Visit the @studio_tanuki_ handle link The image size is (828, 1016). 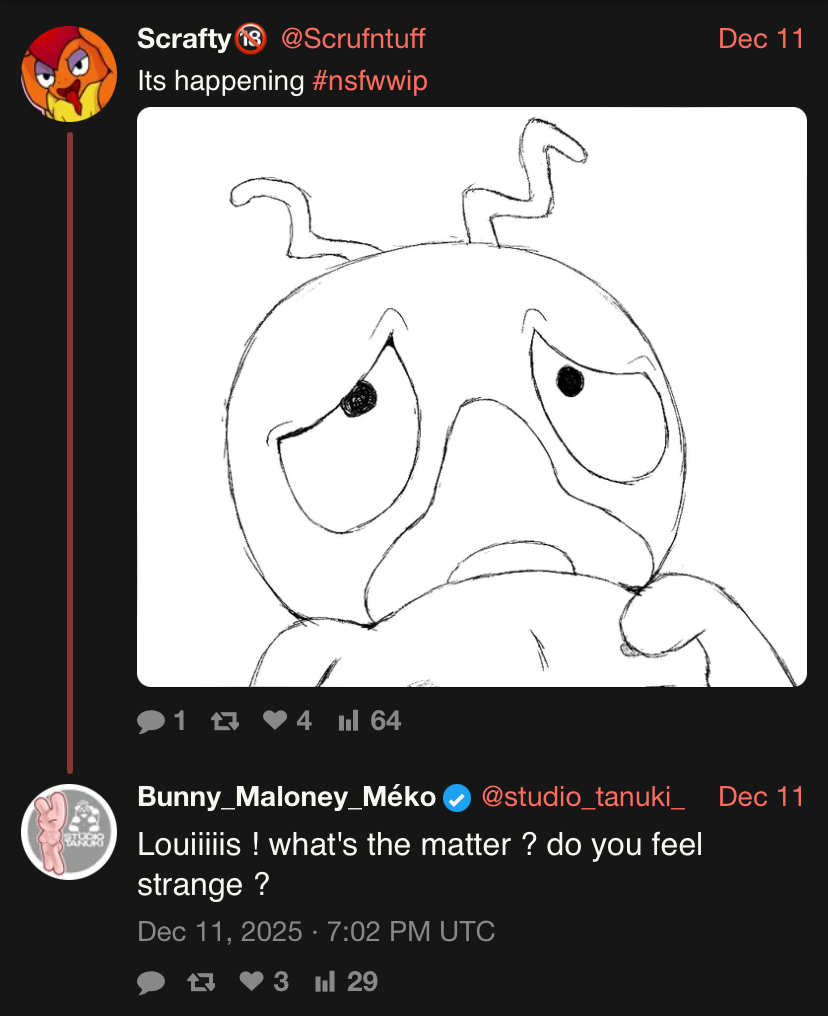[x=583, y=797]
